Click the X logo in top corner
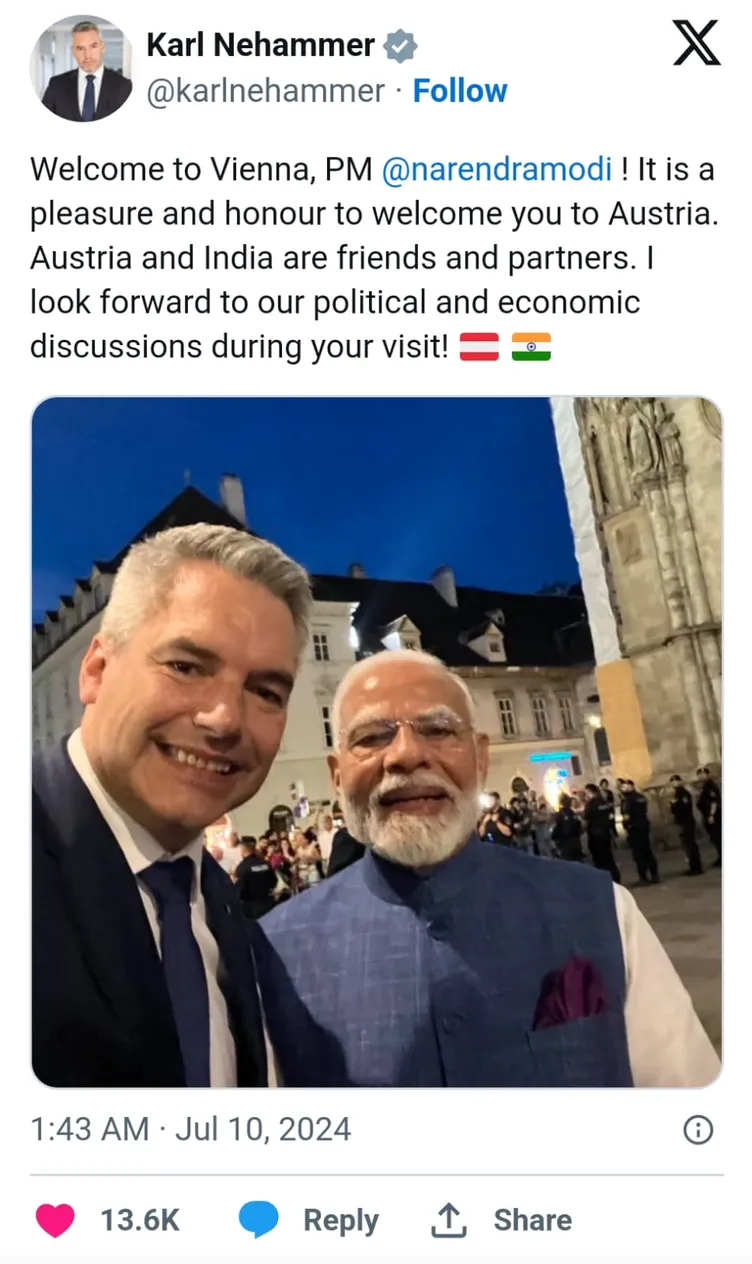 [x=696, y=43]
